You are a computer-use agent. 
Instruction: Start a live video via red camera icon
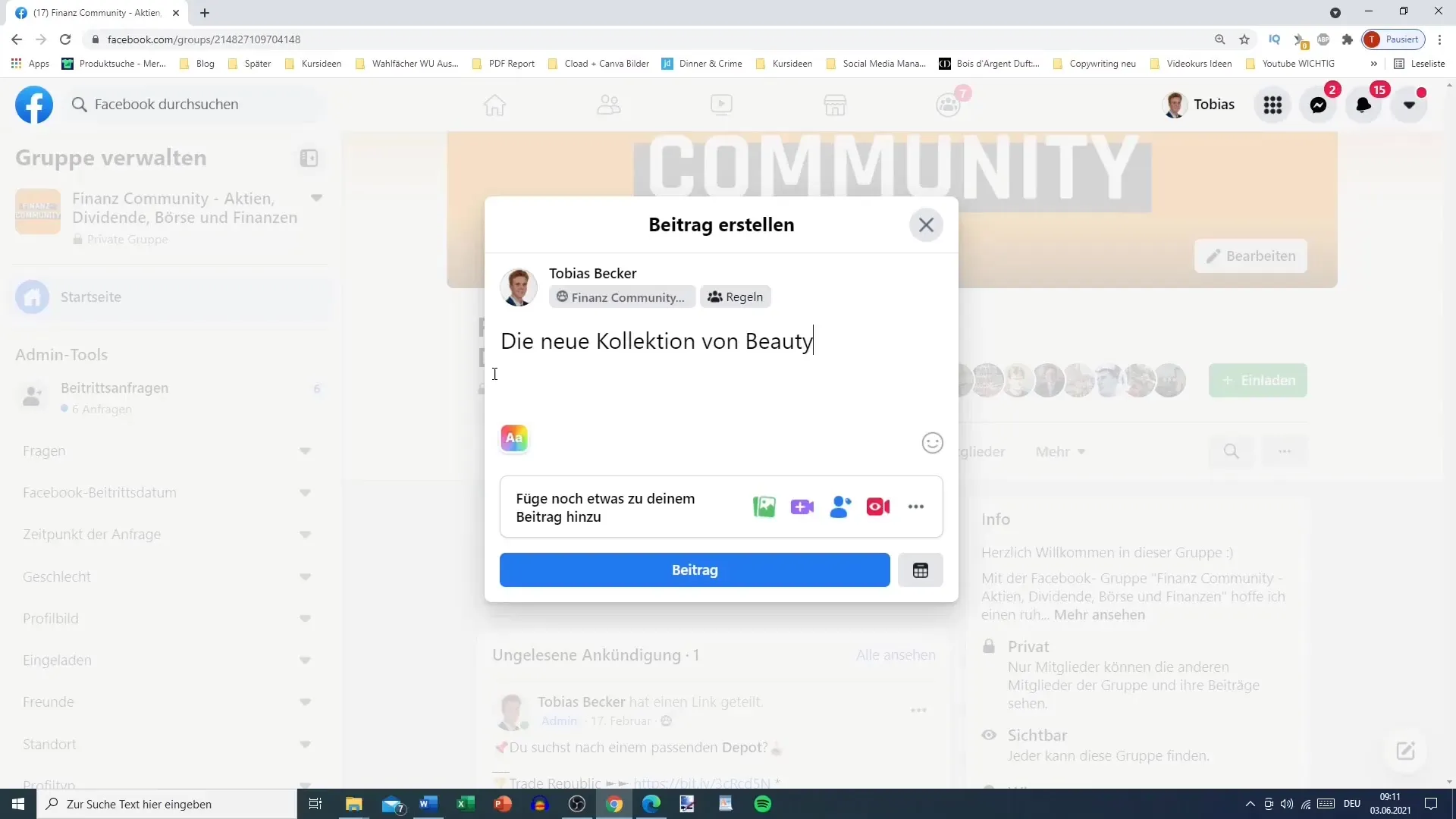point(878,507)
